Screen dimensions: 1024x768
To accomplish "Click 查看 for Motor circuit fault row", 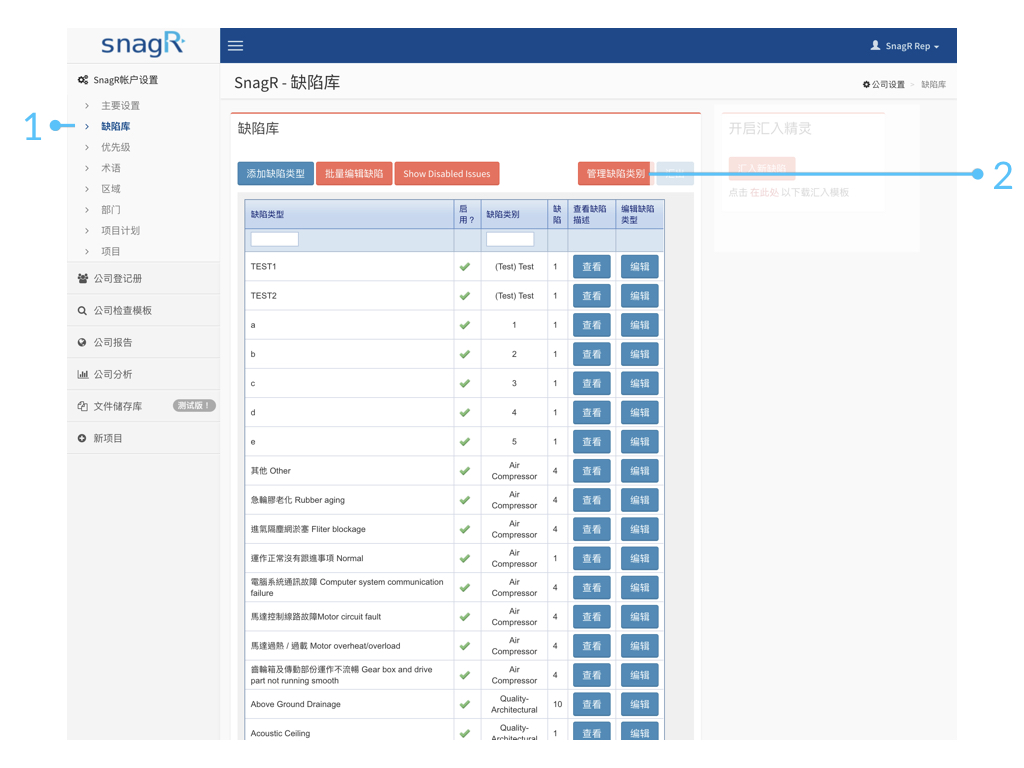I will pos(592,616).
